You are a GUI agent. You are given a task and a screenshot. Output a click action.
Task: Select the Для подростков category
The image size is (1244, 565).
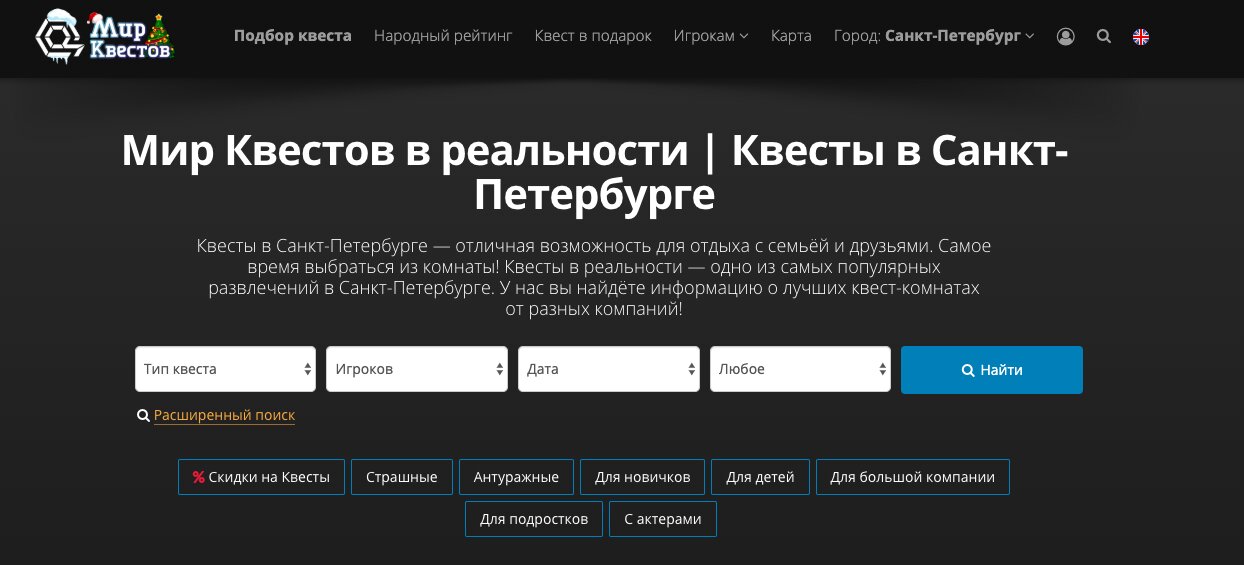534,519
